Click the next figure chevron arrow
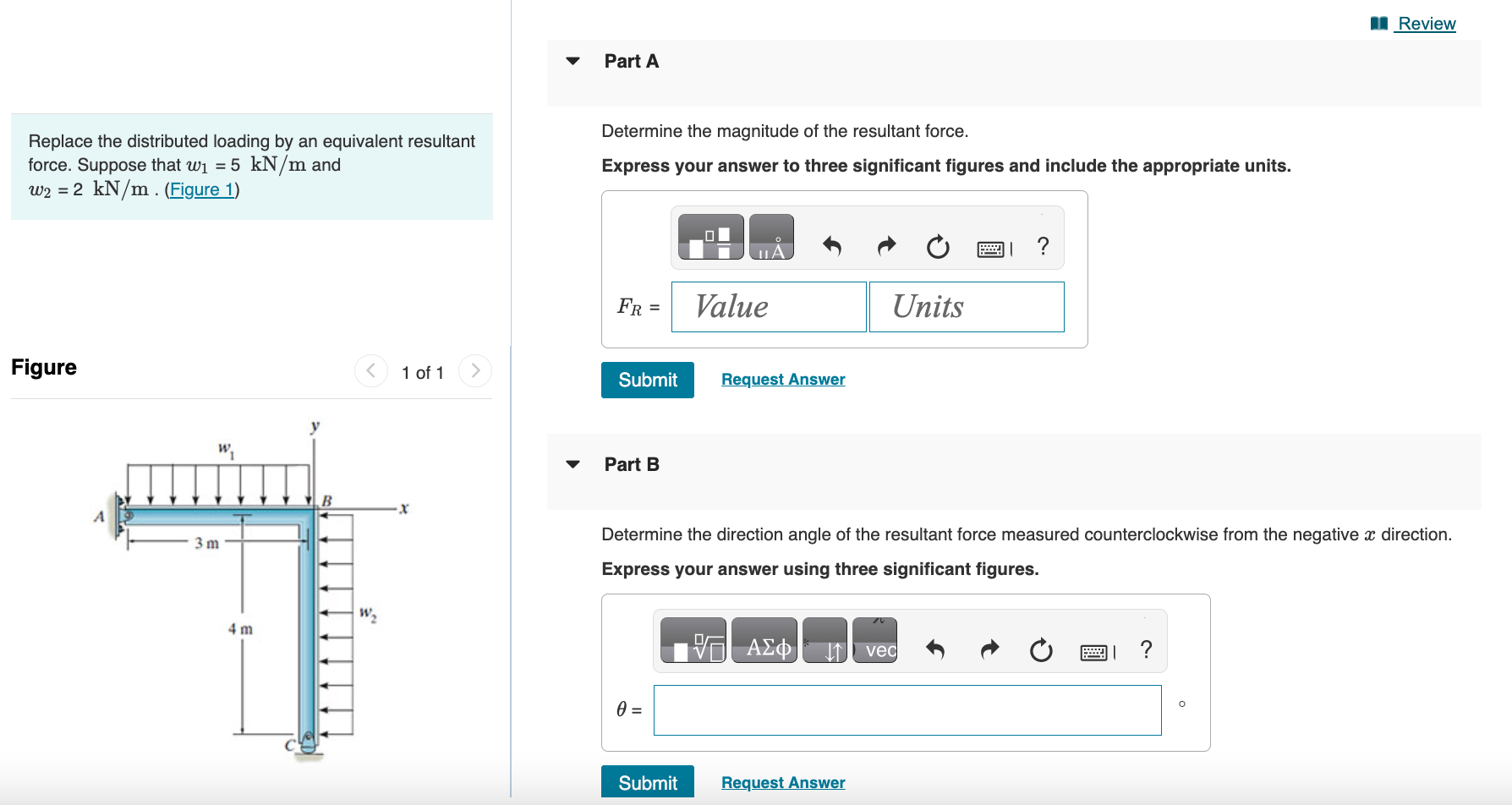Screen dimensions: 1512x805 click(475, 370)
